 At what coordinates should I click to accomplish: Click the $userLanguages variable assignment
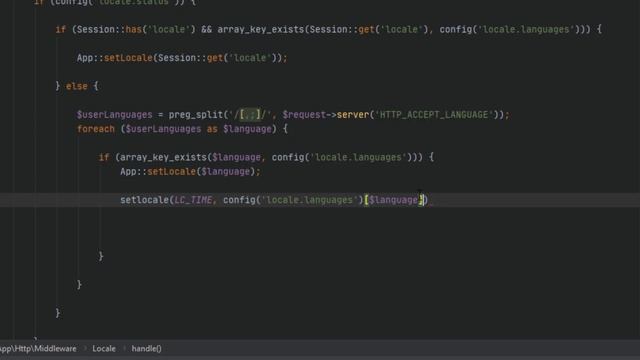(x=114, y=115)
